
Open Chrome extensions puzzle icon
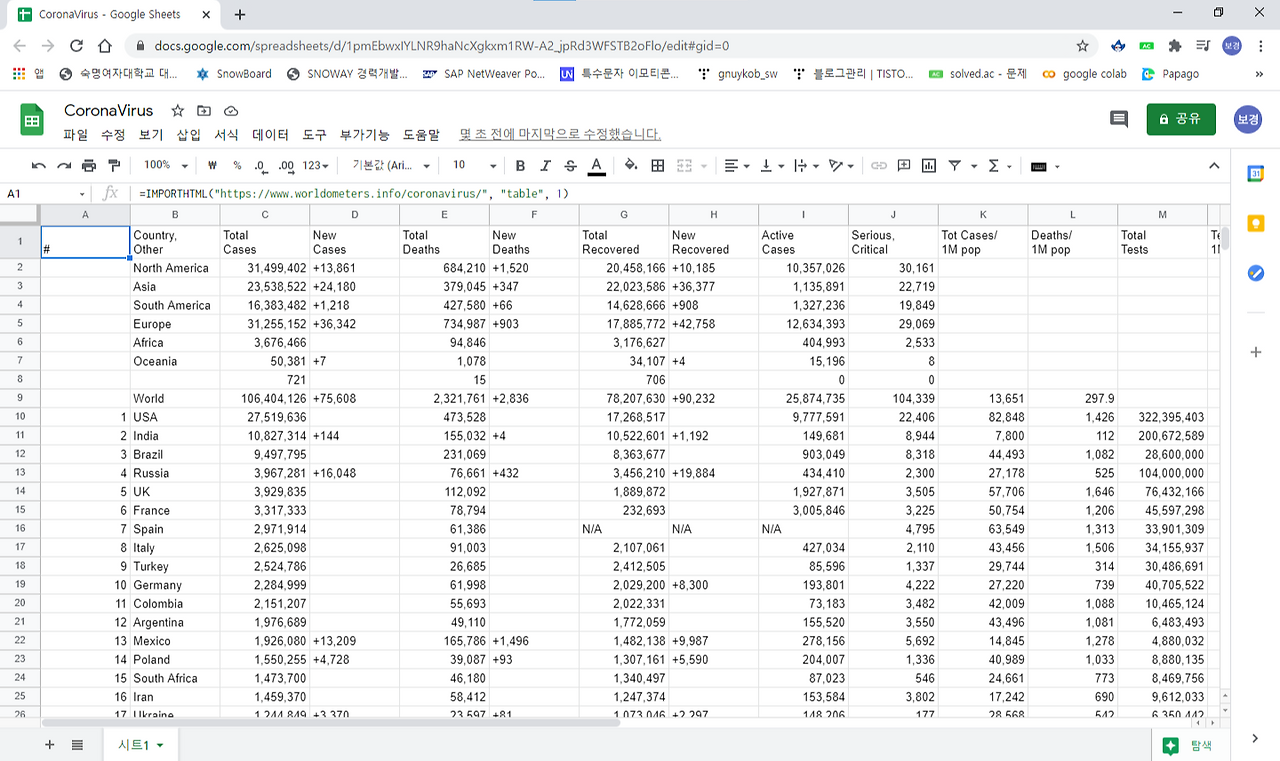(x=1175, y=46)
